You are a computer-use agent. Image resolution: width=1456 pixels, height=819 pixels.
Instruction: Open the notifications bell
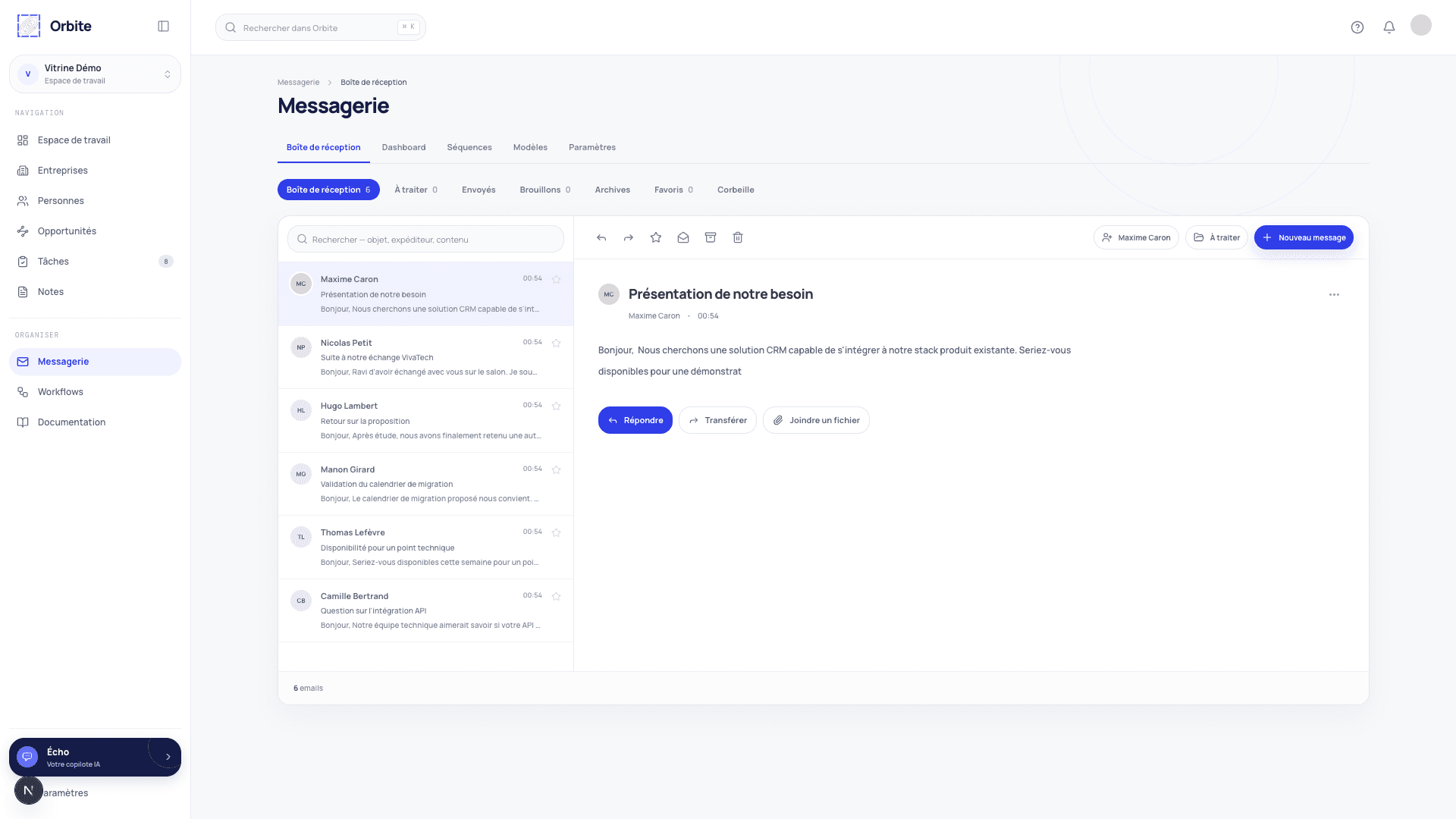[x=1389, y=27]
